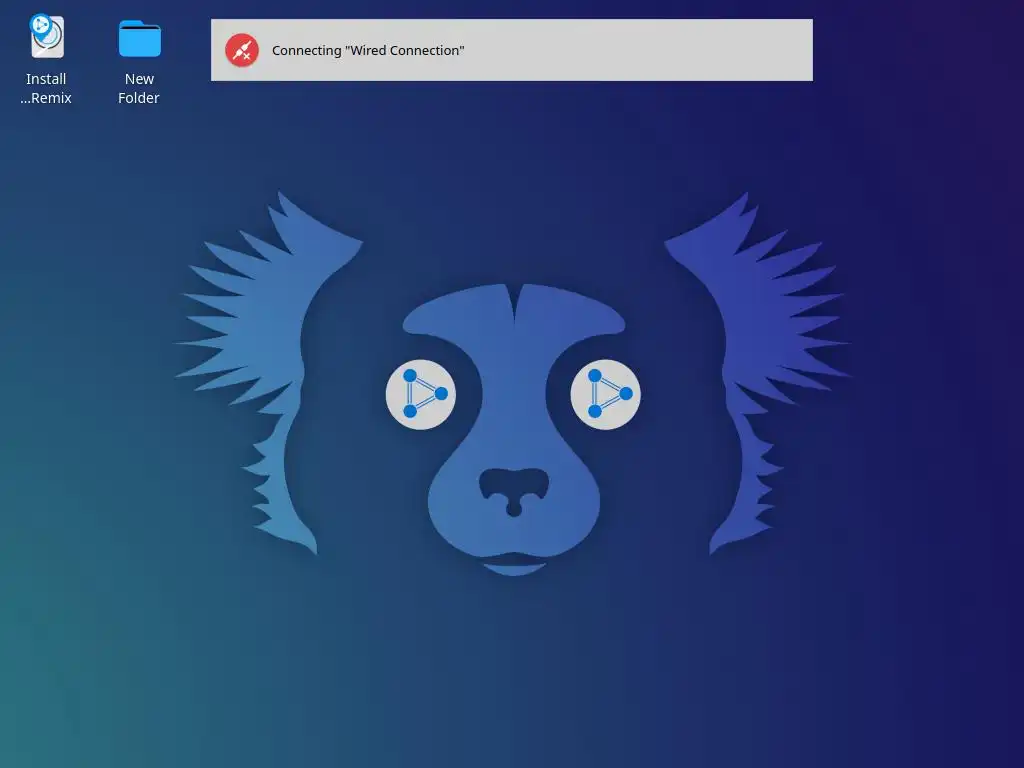Click the Connecting "Wired Connection" notification text

tap(368, 50)
